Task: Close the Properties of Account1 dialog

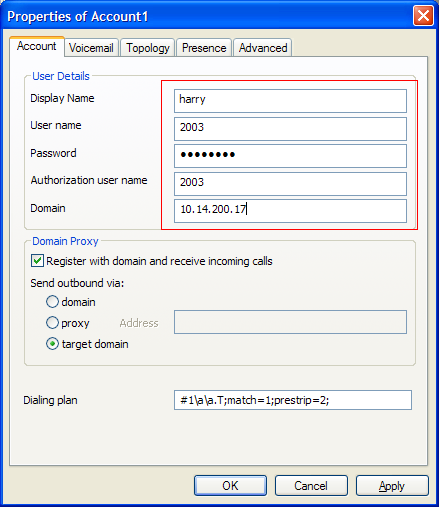Action: (423, 15)
